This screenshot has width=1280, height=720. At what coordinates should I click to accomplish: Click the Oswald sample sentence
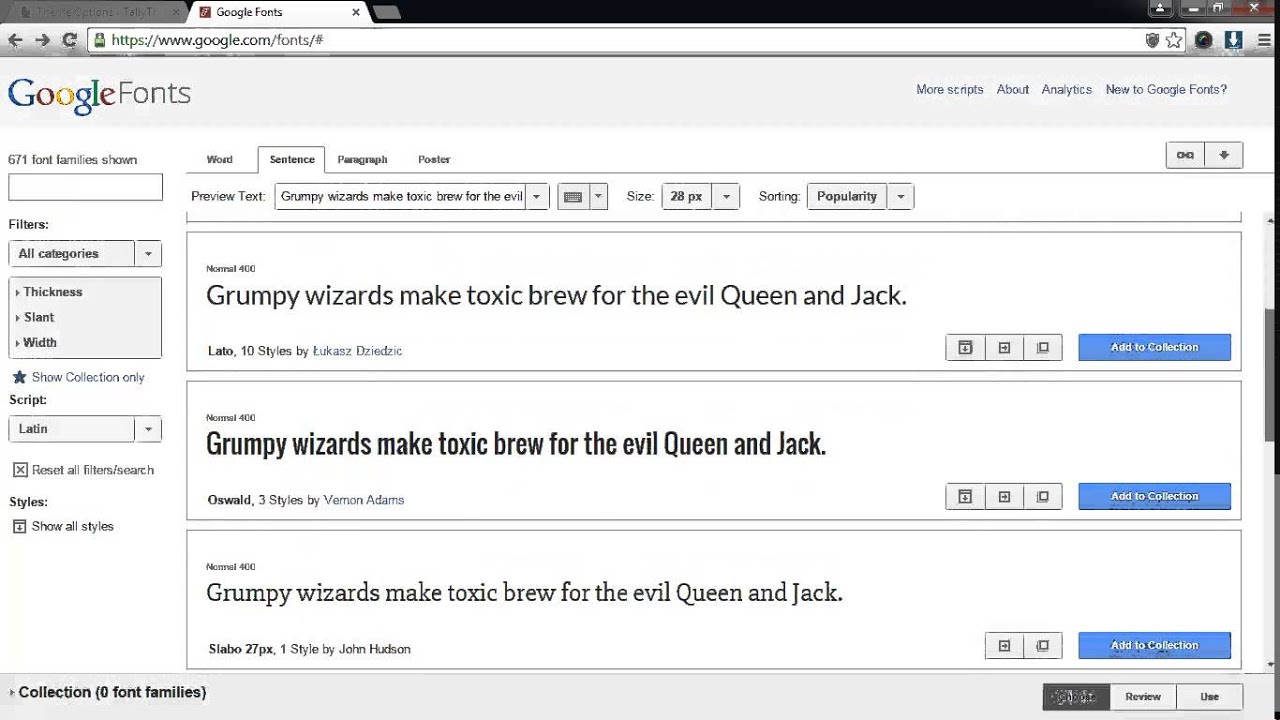(516, 444)
